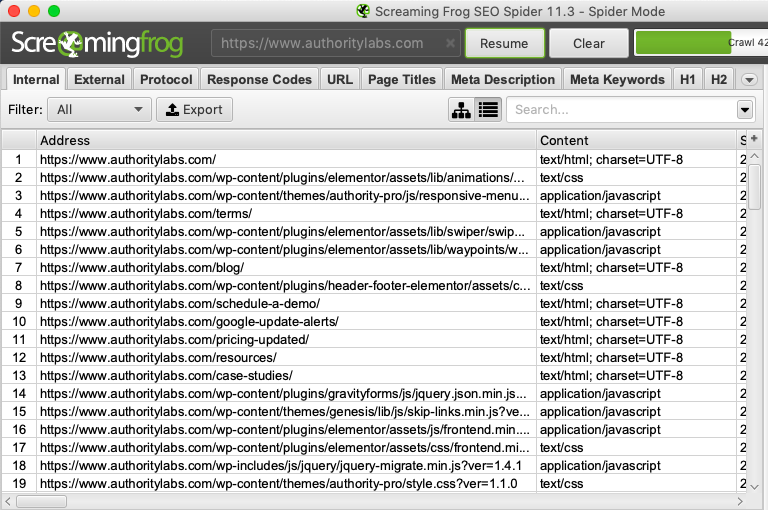The width and height of the screenshot is (768, 510).
Task: Click the horizontal scroll left arrow
Action: tap(8, 502)
